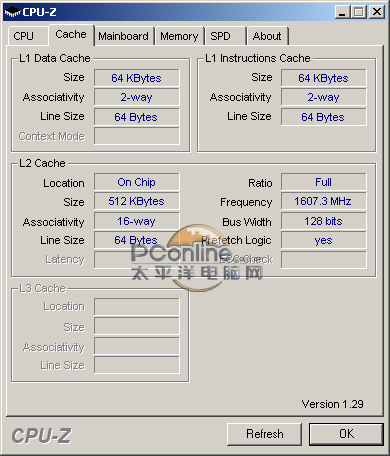Click the Prefetch Logic 'yes' field
390x456 pixels.
(x=324, y=240)
